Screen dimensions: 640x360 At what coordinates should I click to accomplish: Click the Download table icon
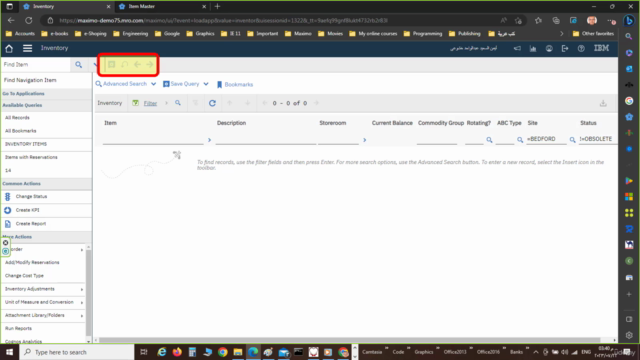[603, 104]
